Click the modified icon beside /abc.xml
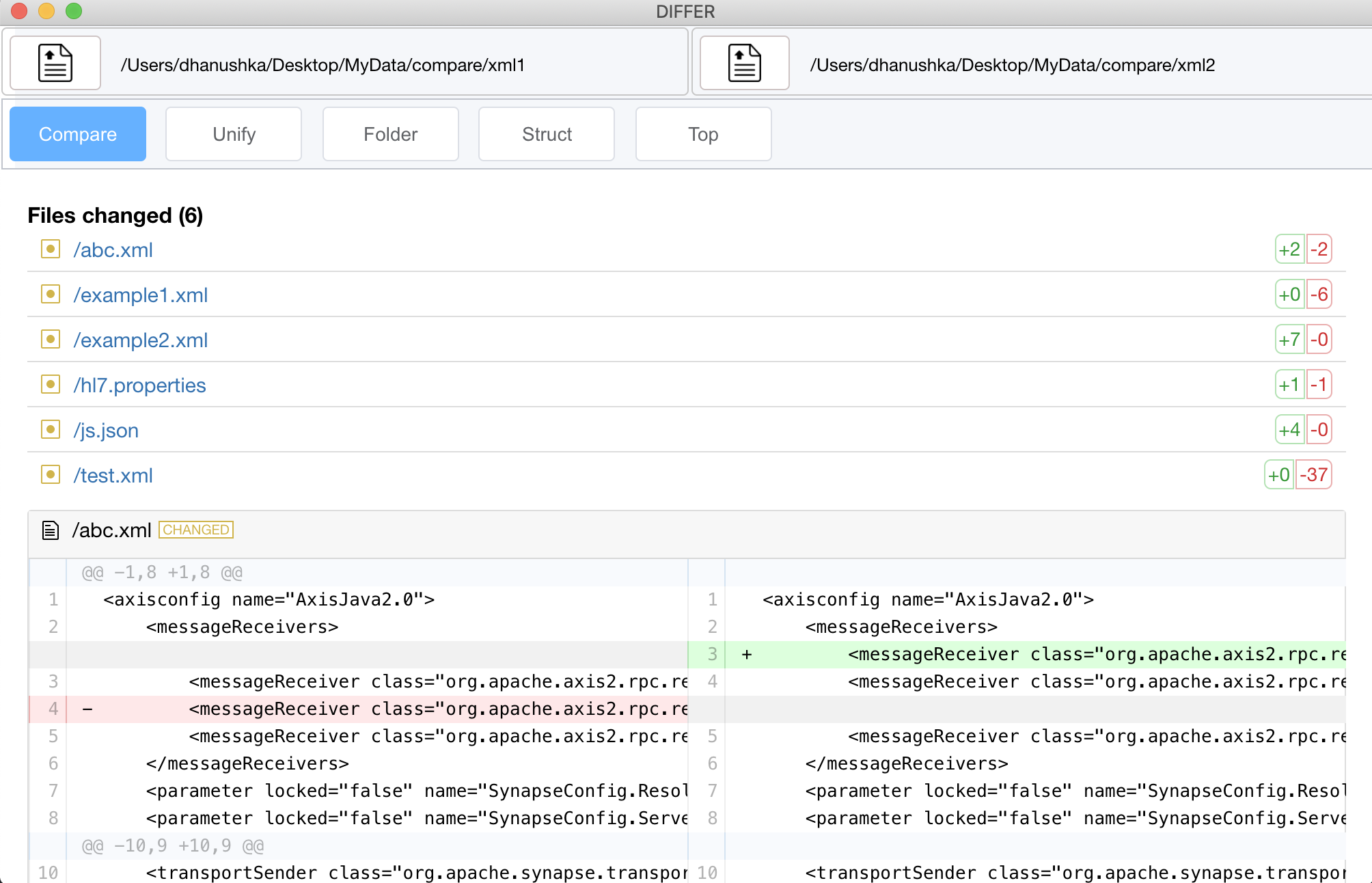 pos(51,249)
